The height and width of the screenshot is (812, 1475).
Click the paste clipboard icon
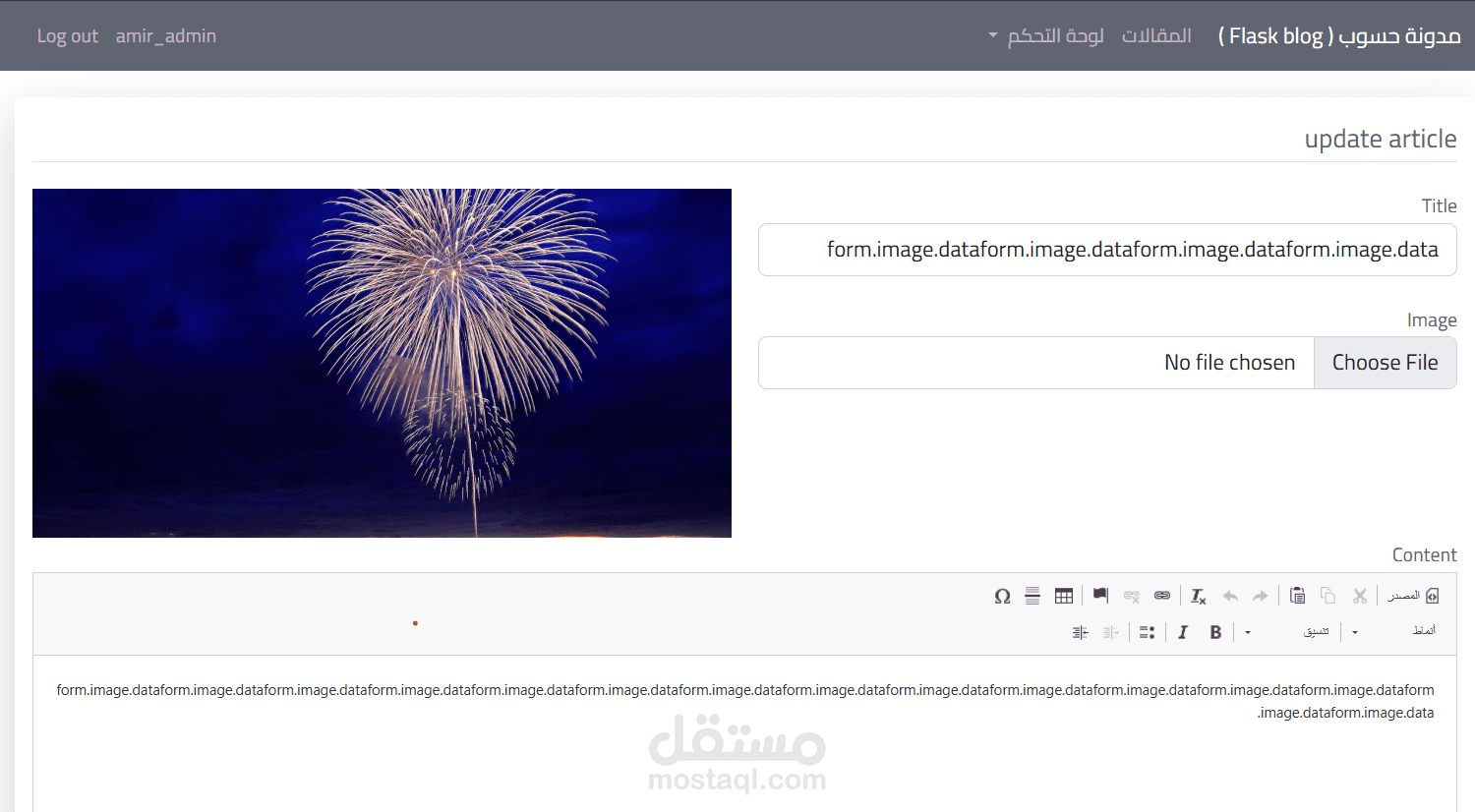pos(1297,596)
